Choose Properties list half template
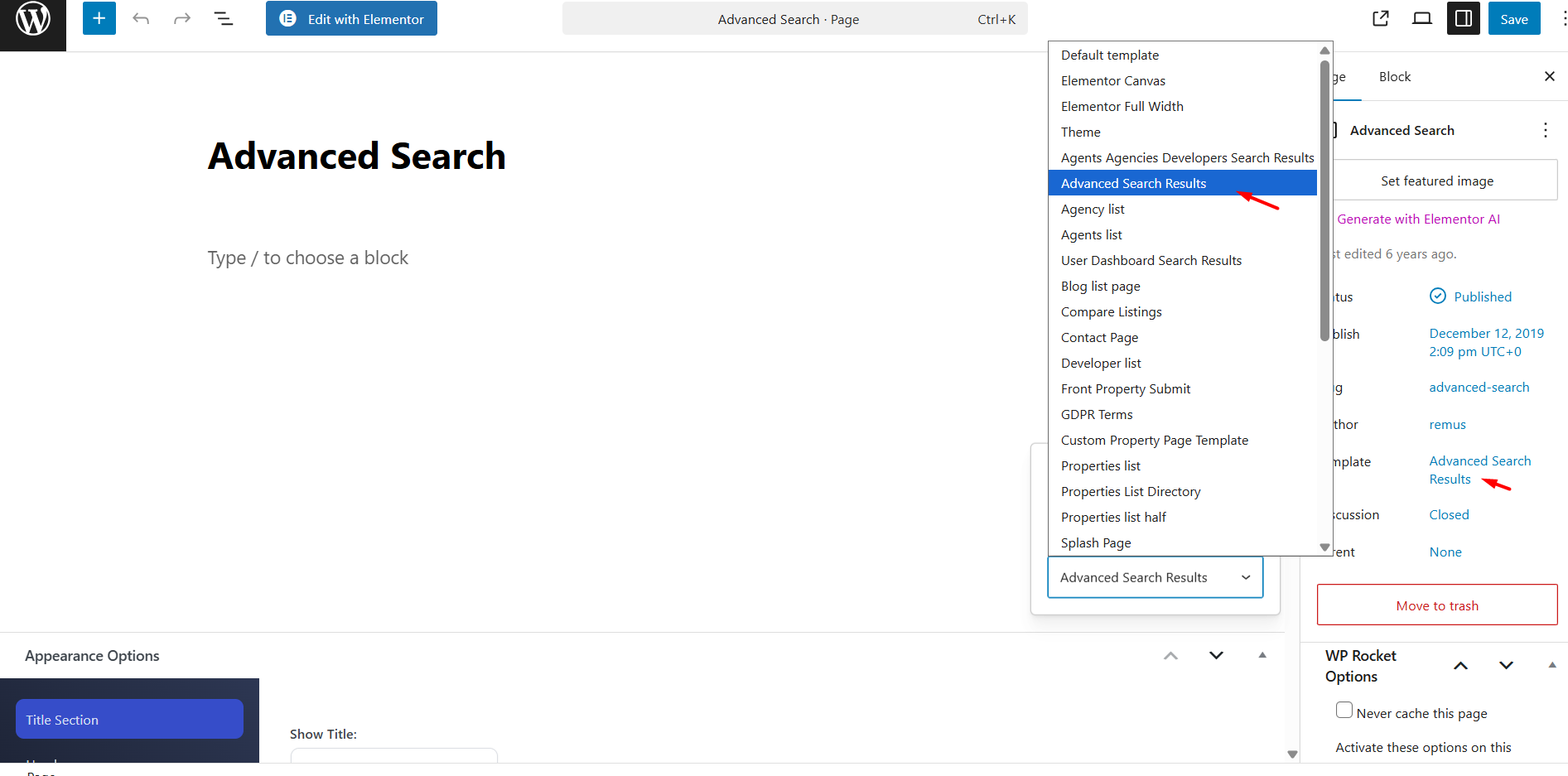Viewport: 1568px width, 776px height. click(1112, 517)
